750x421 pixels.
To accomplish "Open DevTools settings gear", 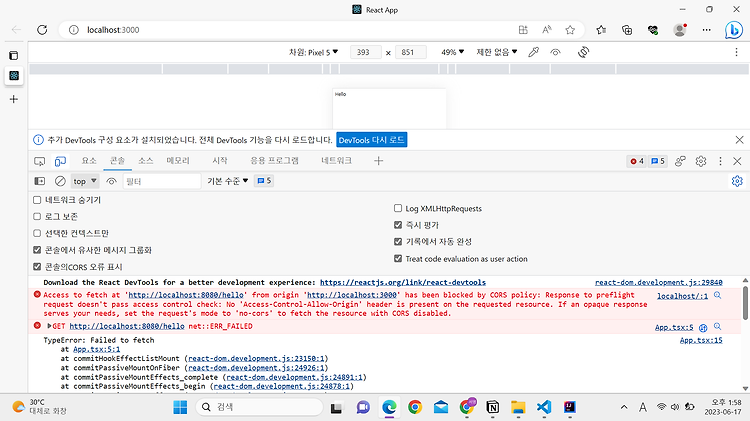I will [x=701, y=161].
